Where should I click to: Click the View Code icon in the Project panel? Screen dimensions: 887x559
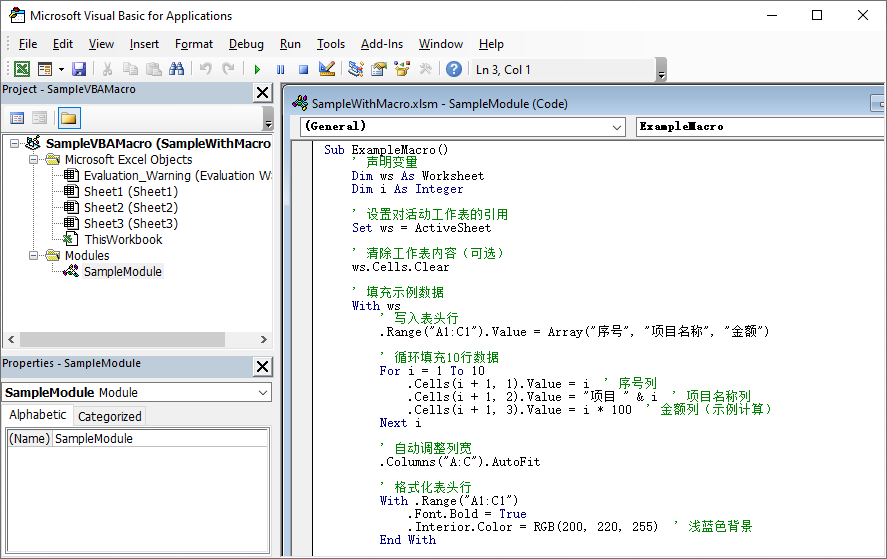[x=17, y=118]
